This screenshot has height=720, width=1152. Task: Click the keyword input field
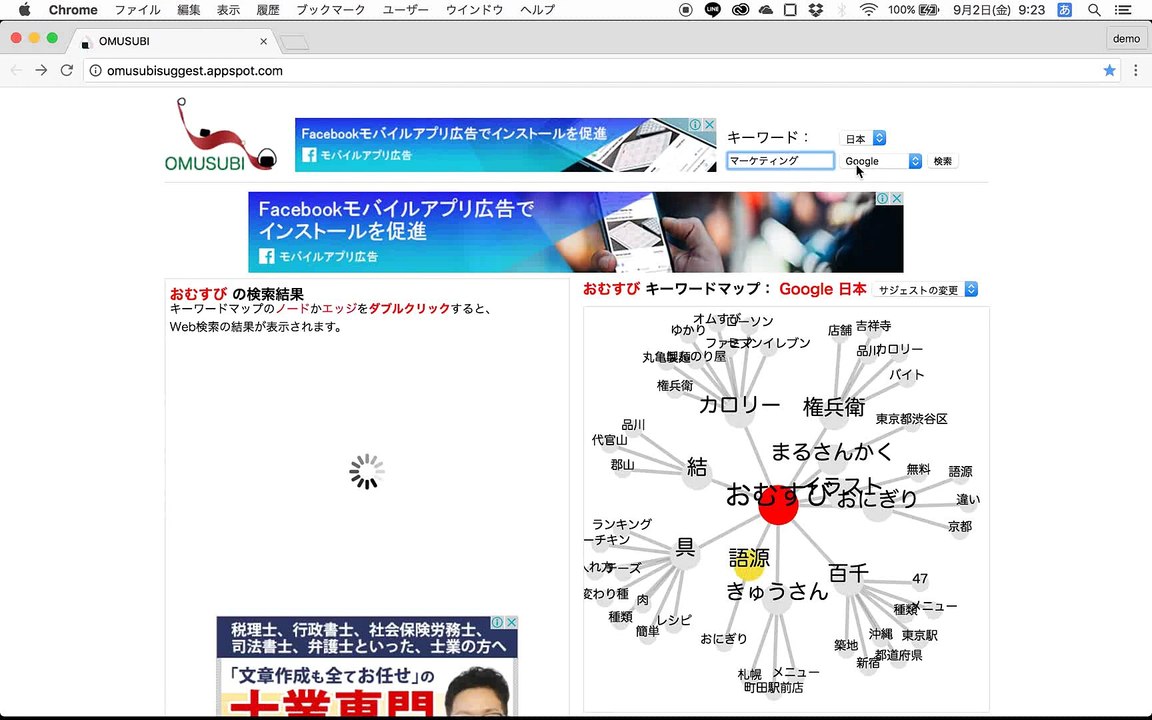pos(780,160)
